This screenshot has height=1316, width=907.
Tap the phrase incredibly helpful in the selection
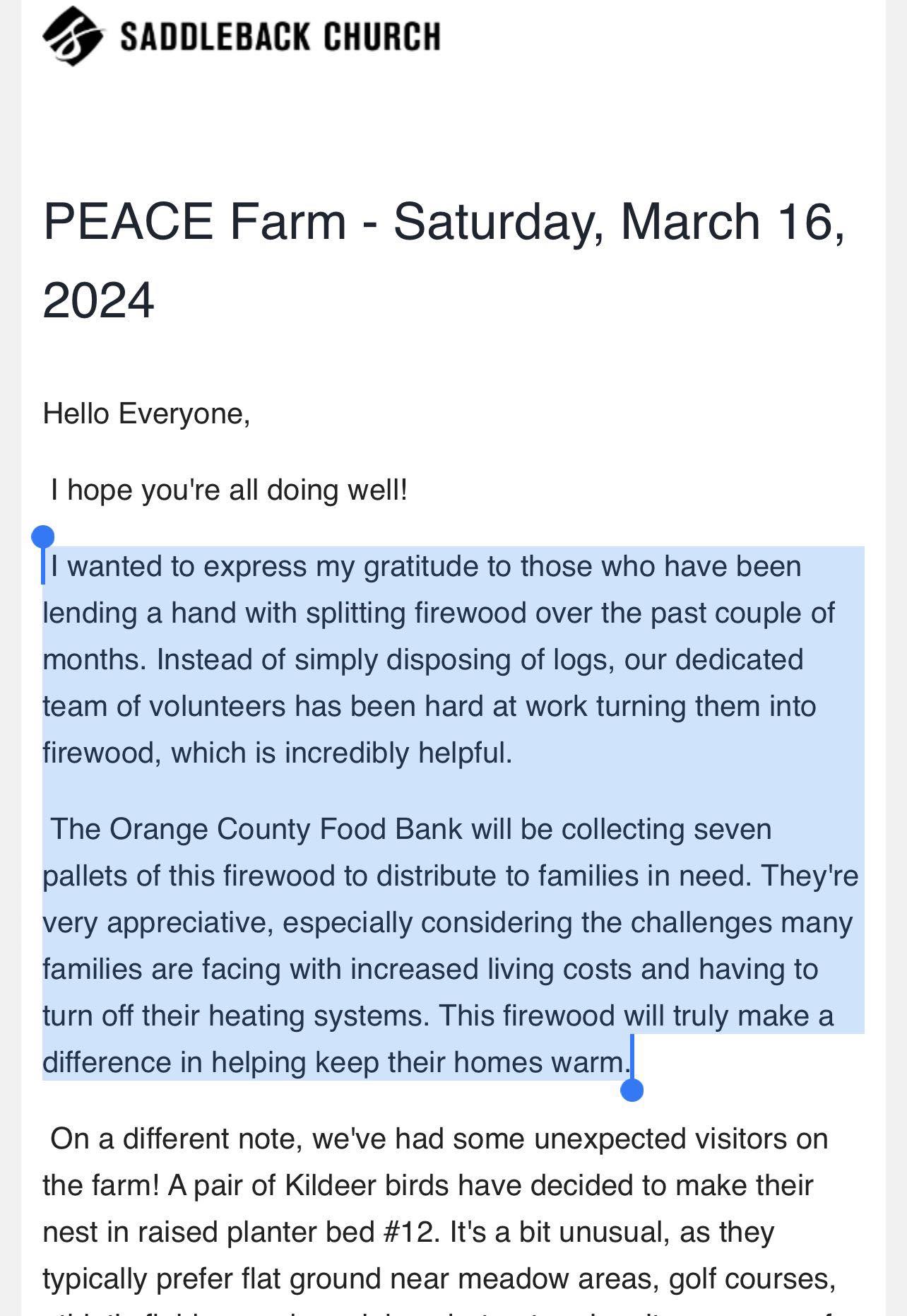click(x=398, y=753)
